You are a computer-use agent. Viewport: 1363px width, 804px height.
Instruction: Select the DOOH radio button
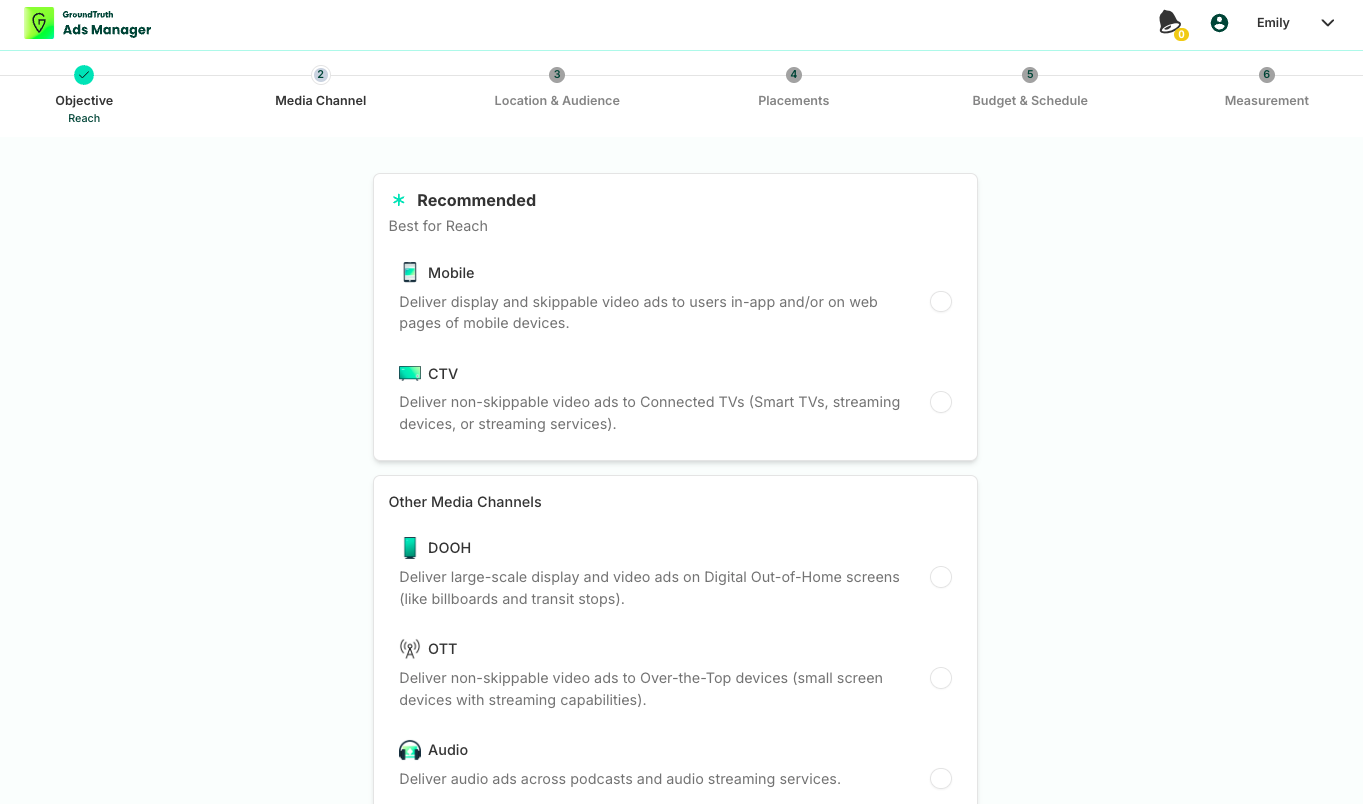[x=941, y=578]
